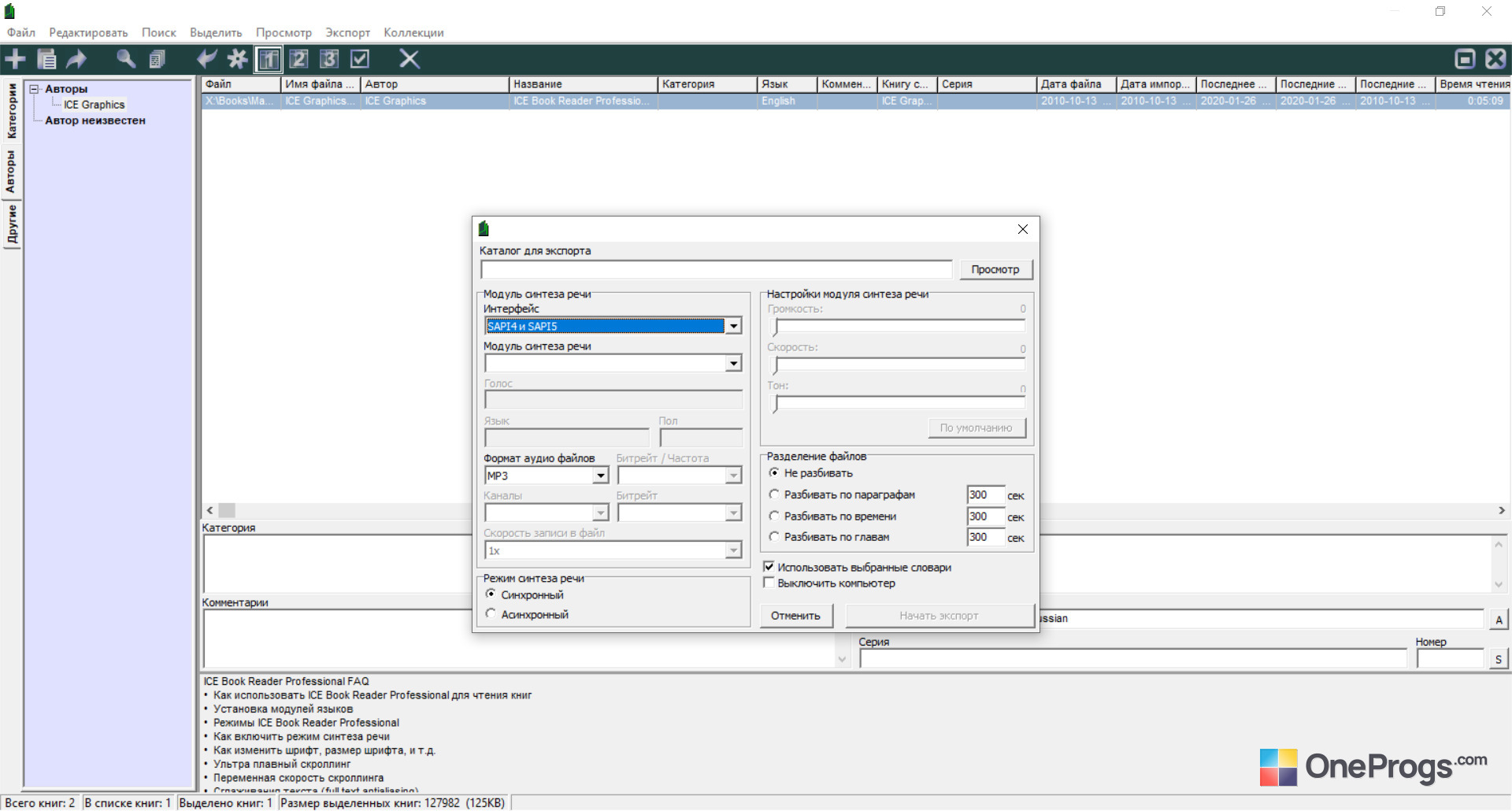Select 'ICE Graphics' in the authors tree
Screen dimensions: 1512x811
click(x=94, y=105)
